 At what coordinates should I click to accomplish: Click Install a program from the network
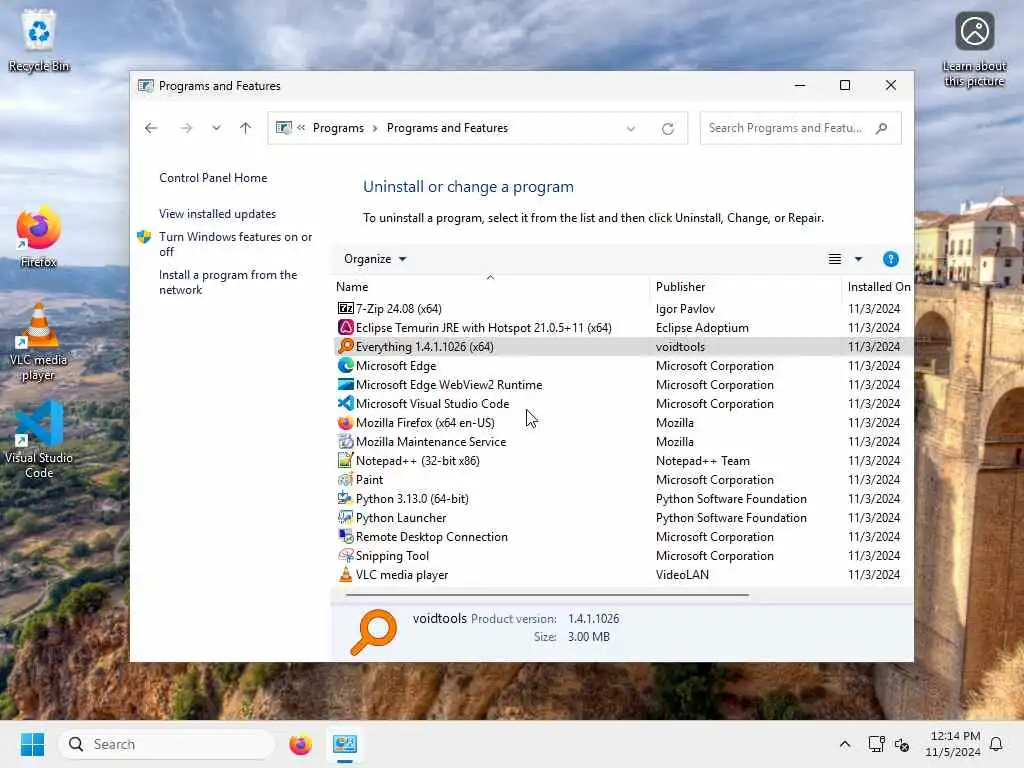click(x=228, y=282)
